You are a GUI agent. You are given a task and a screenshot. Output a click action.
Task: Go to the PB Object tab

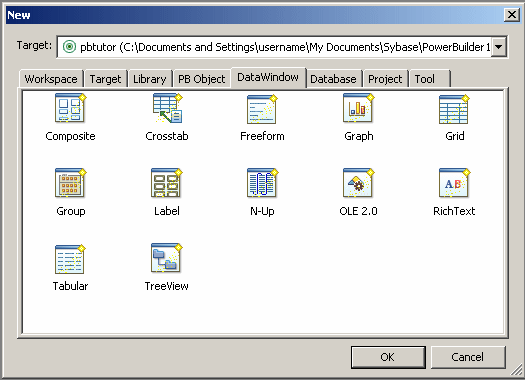pyautogui.click(x=202, y=79)
